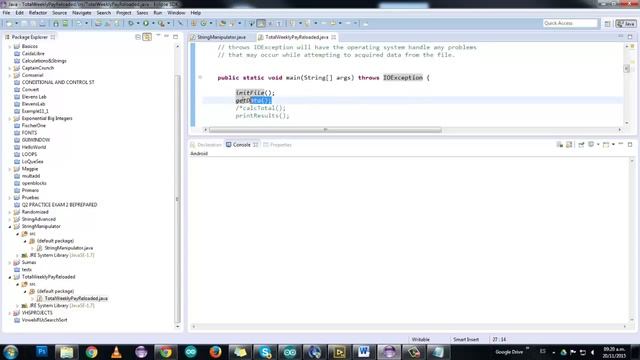The image size is (640, 360).
Task: Open the Edit menu
Action: click(x=20, y=13)
